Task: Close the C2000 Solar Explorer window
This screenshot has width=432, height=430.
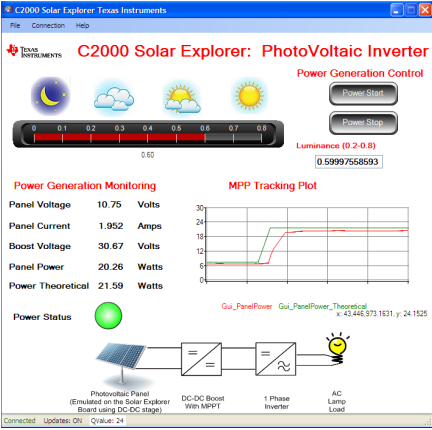Action: click(x=425, y=10)
